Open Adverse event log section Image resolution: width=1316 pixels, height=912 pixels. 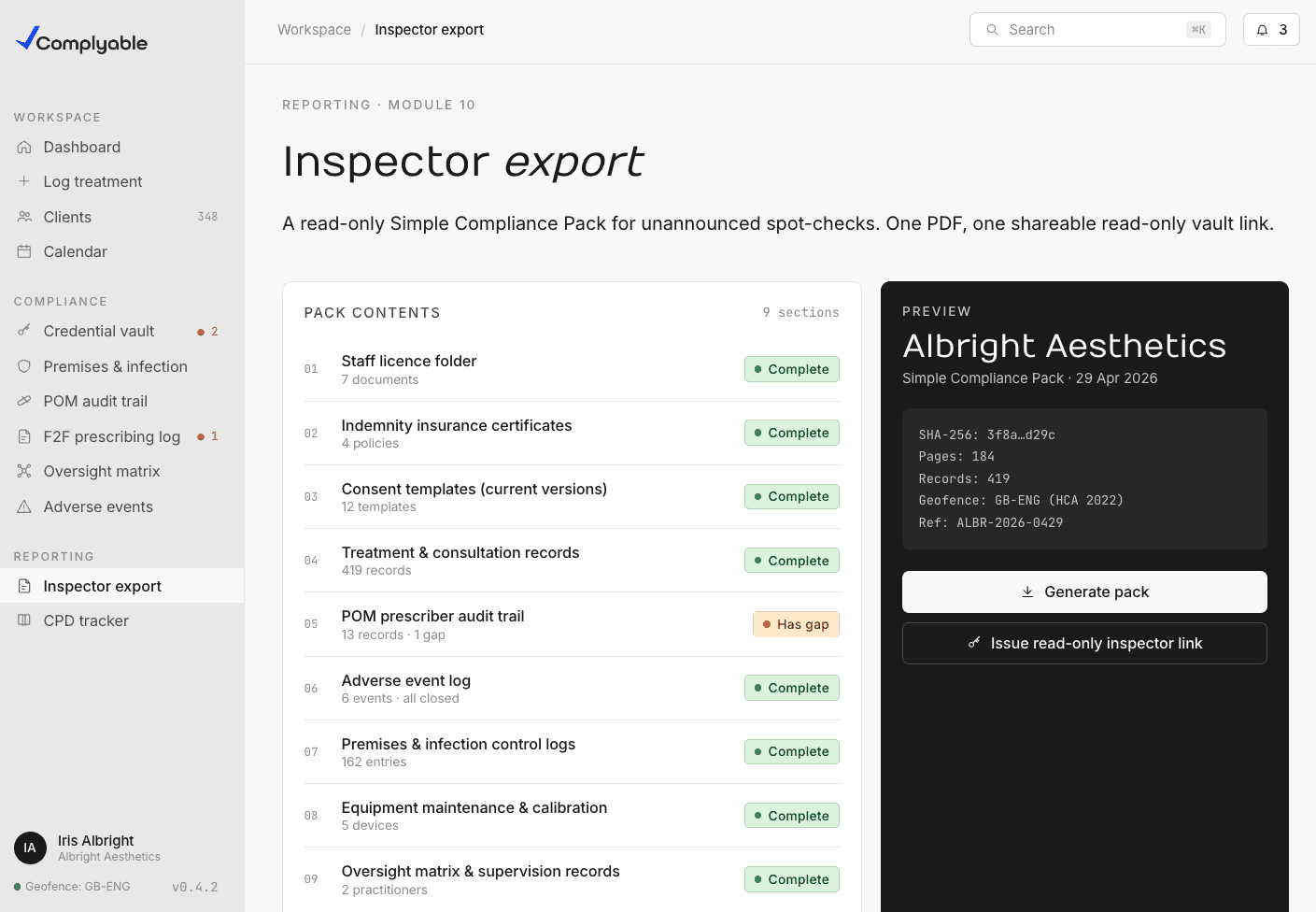coord(572,688)
